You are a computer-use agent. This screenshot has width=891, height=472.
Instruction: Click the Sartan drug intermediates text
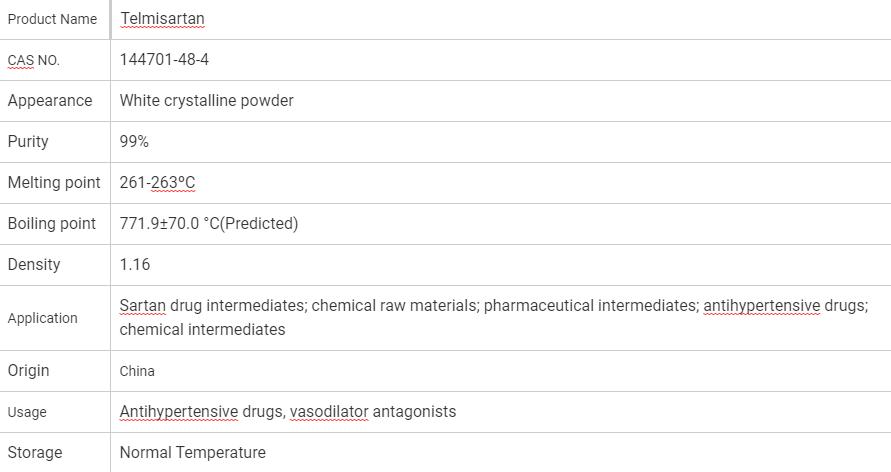point(212,306)
